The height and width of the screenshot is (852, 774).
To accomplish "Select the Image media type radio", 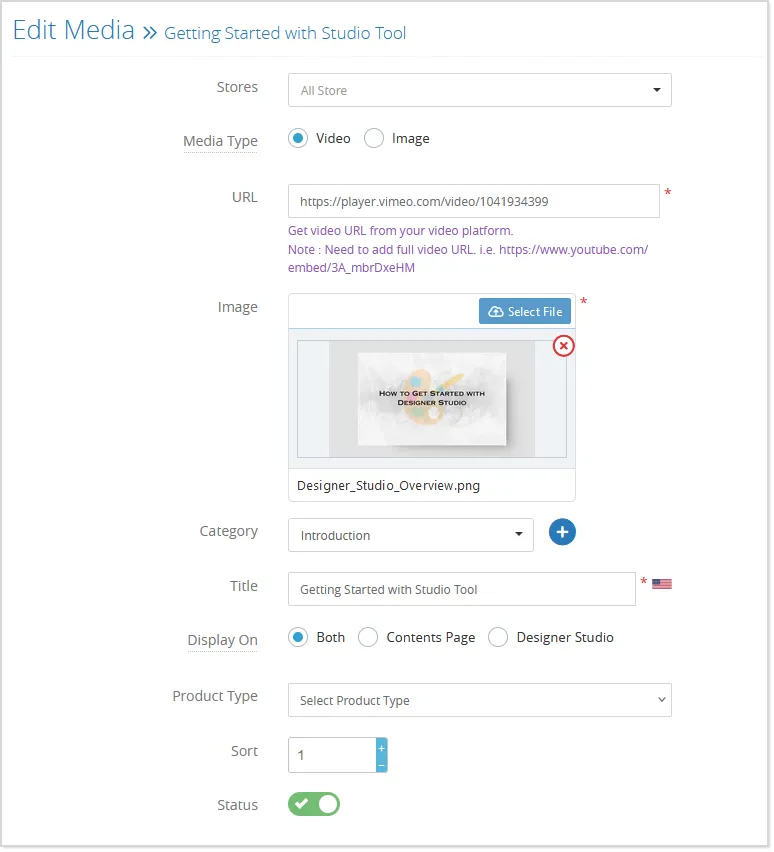I will point(374,139).
